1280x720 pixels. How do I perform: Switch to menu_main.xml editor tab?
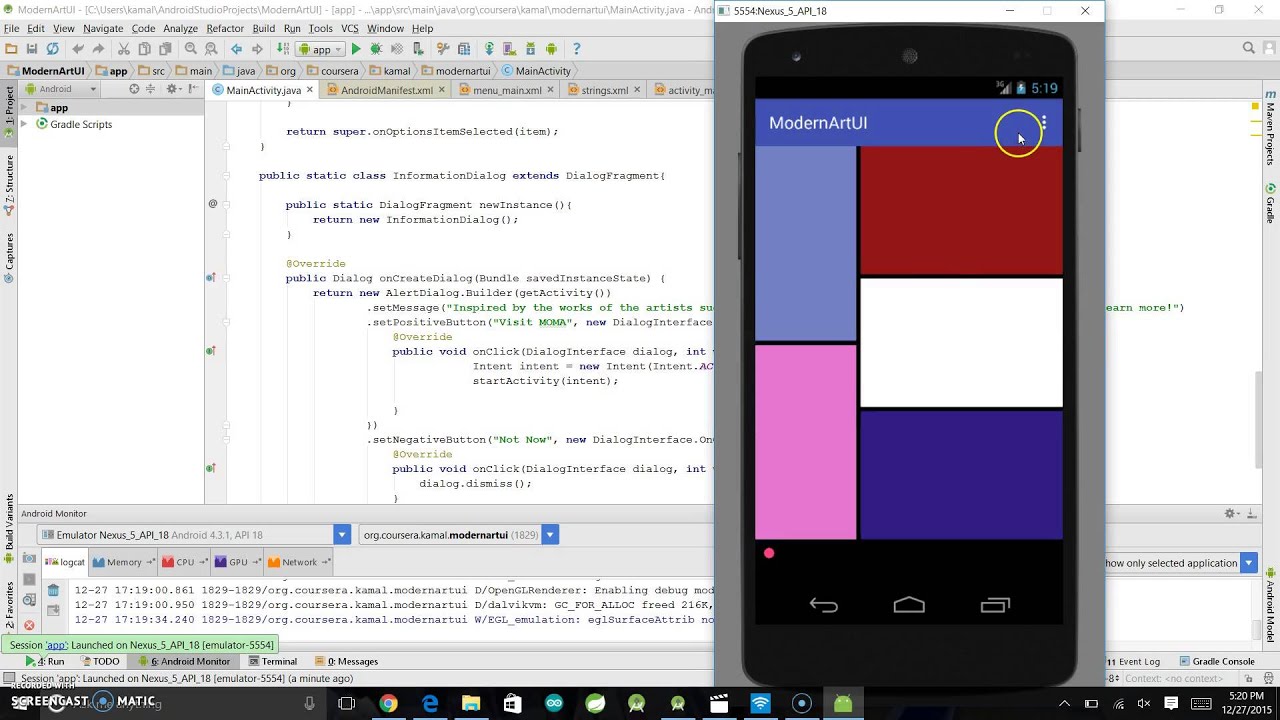click(507, 90)
